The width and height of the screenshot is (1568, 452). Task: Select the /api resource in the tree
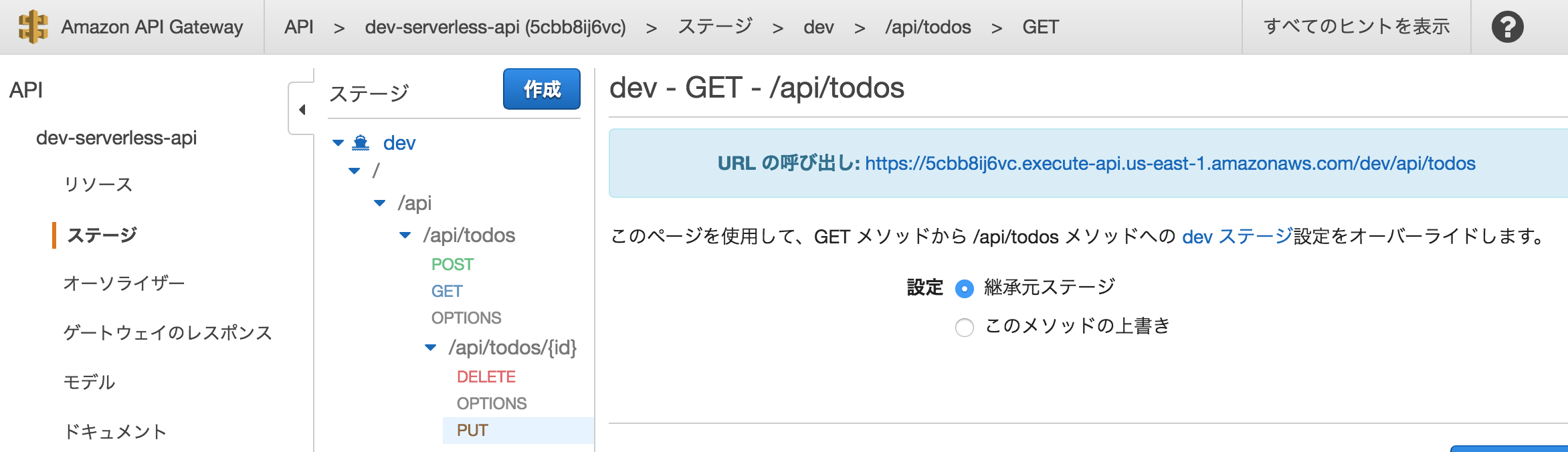(415, 203)
